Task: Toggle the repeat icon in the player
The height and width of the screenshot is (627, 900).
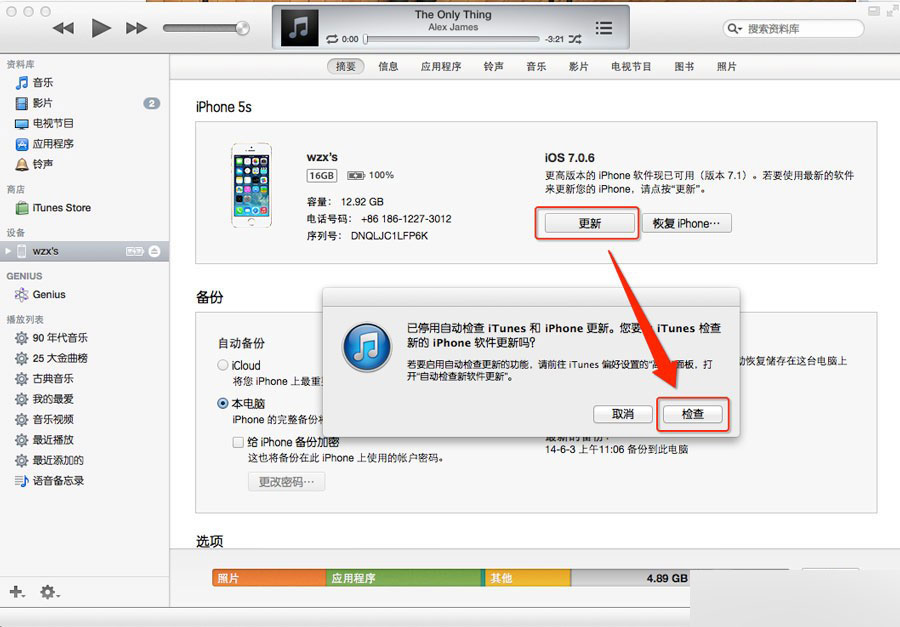Action: pyautogui.click(x=332, y=39)
